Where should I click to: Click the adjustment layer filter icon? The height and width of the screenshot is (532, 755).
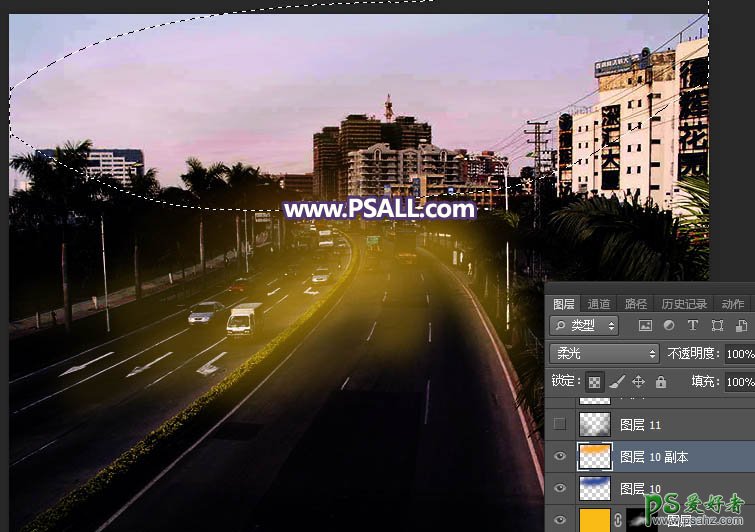669,326
